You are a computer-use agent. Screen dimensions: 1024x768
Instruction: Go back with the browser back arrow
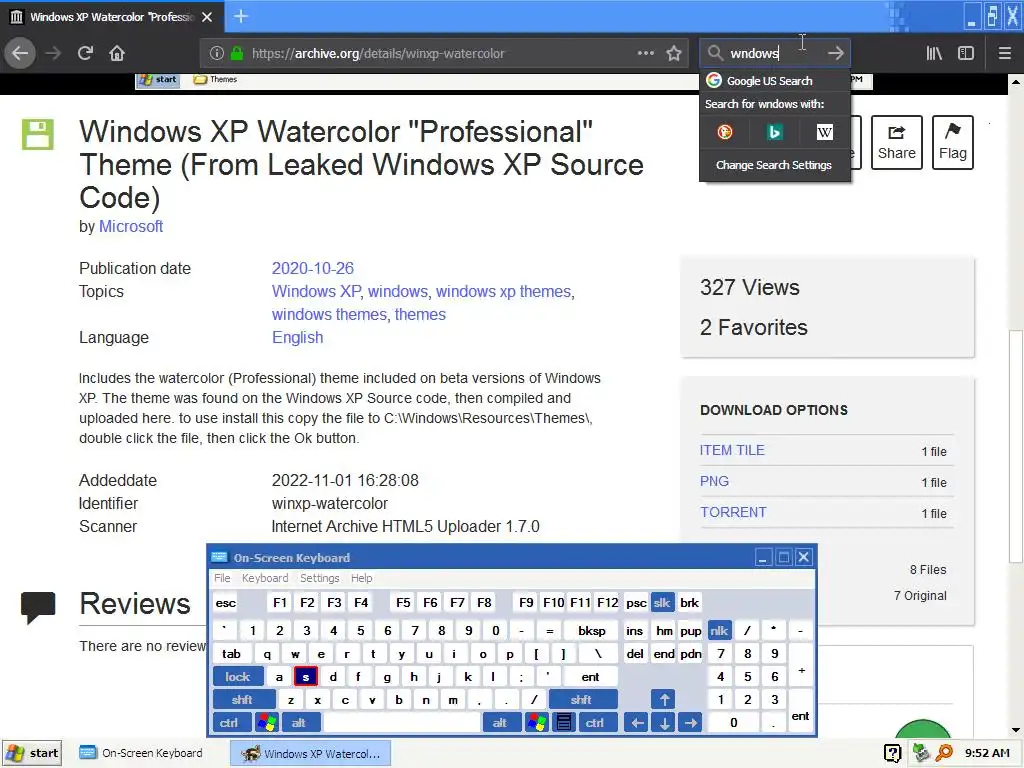pos(20,54)
